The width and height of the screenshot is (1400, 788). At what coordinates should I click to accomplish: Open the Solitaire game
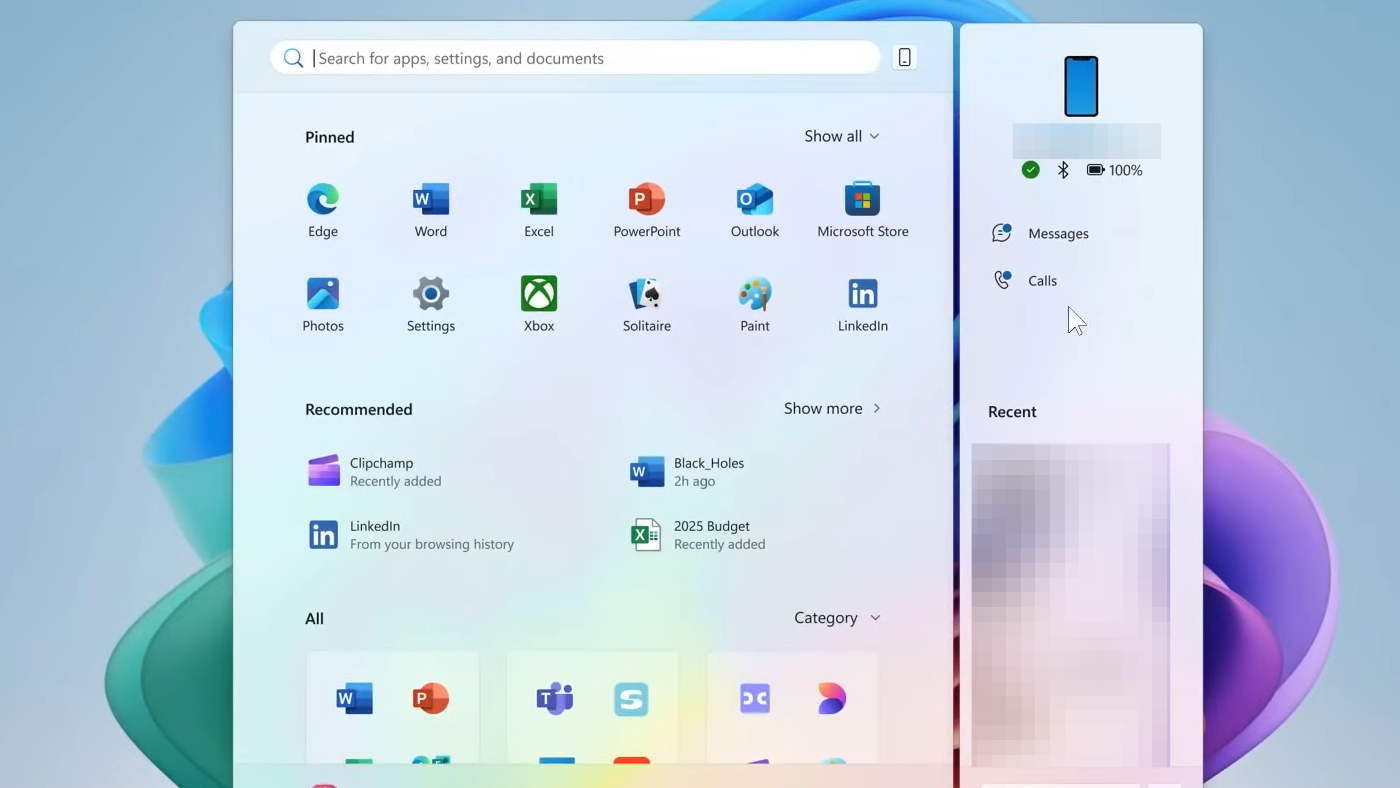coord(646,305)
